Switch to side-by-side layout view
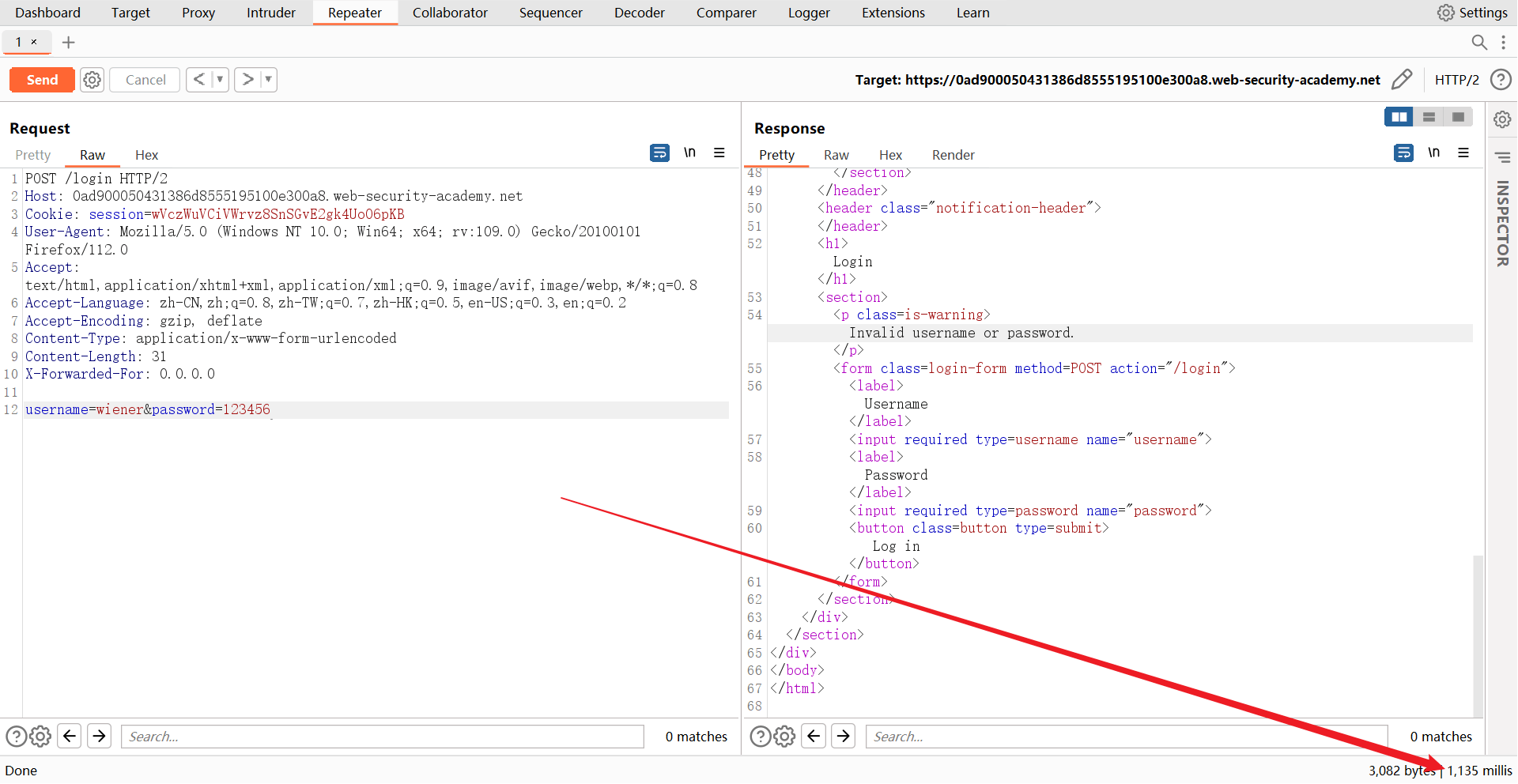Viewport: 1518px width, 784px height. click(x=1399, y=117)
